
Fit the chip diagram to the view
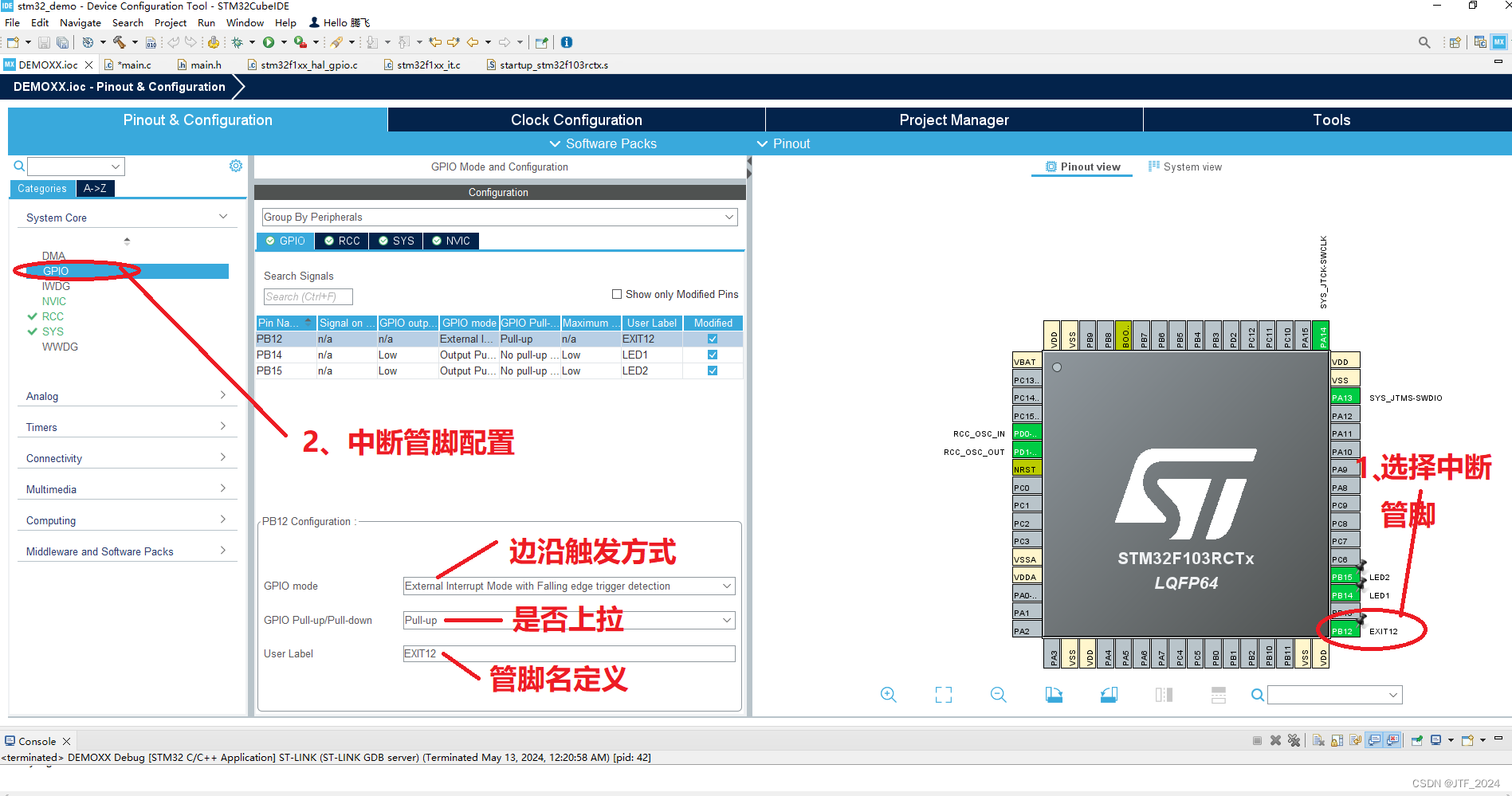click(943, 694)
